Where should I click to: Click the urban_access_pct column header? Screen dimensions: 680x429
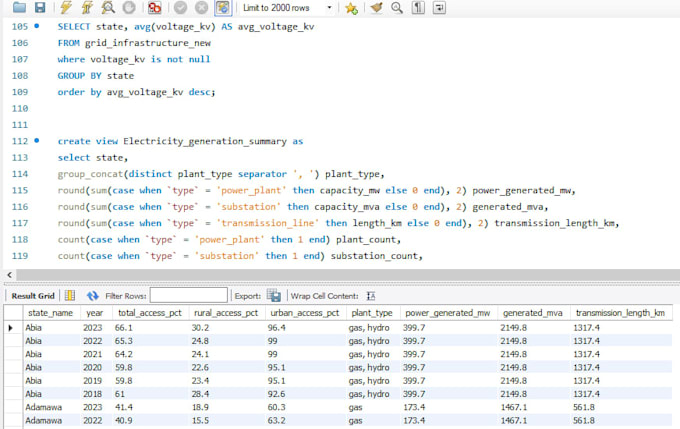(305, 313)
